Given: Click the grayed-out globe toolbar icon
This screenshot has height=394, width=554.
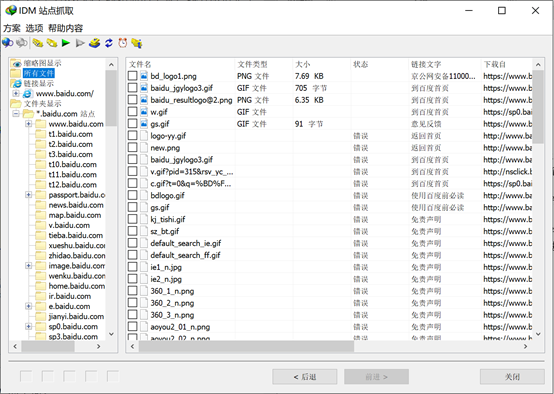Looking at the screenshot, I should (22, 43).
